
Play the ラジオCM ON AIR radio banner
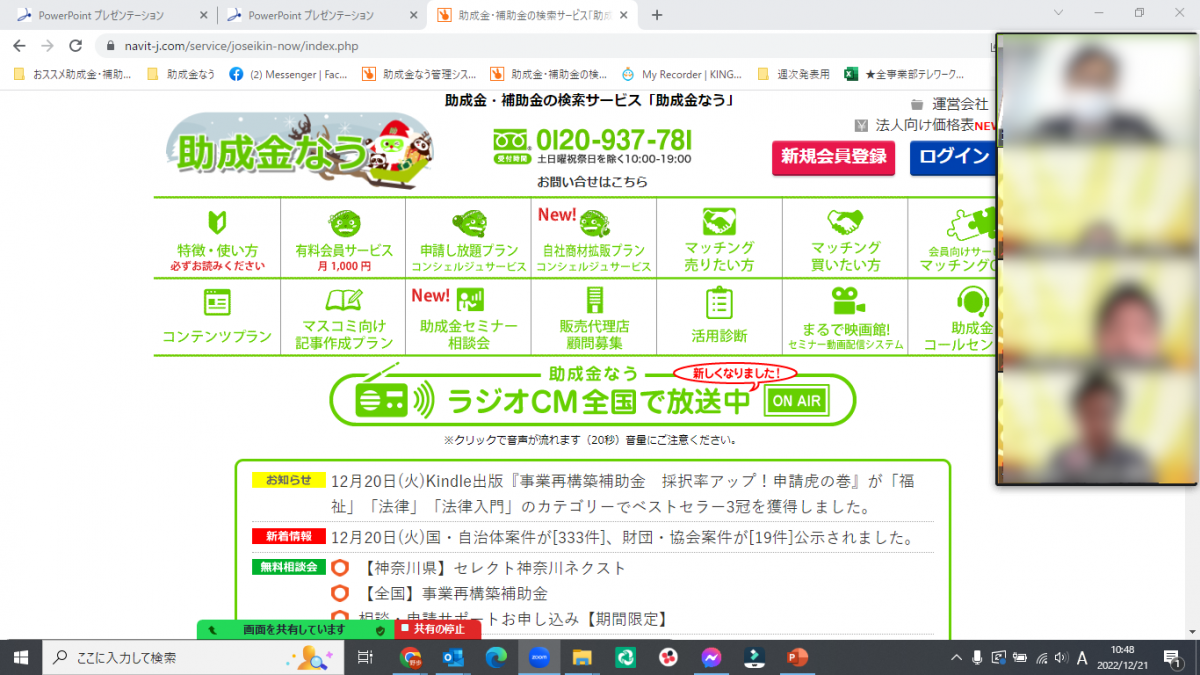pos(592,400)
